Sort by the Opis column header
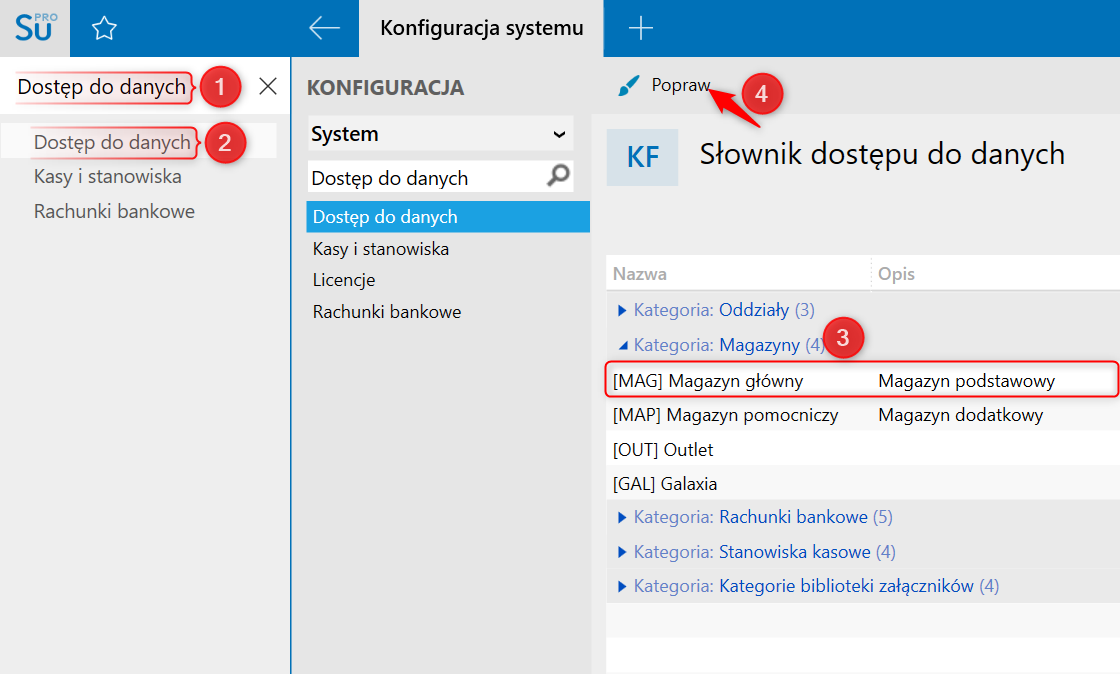This screenshot has width=1120, height=674. point(896,274)
